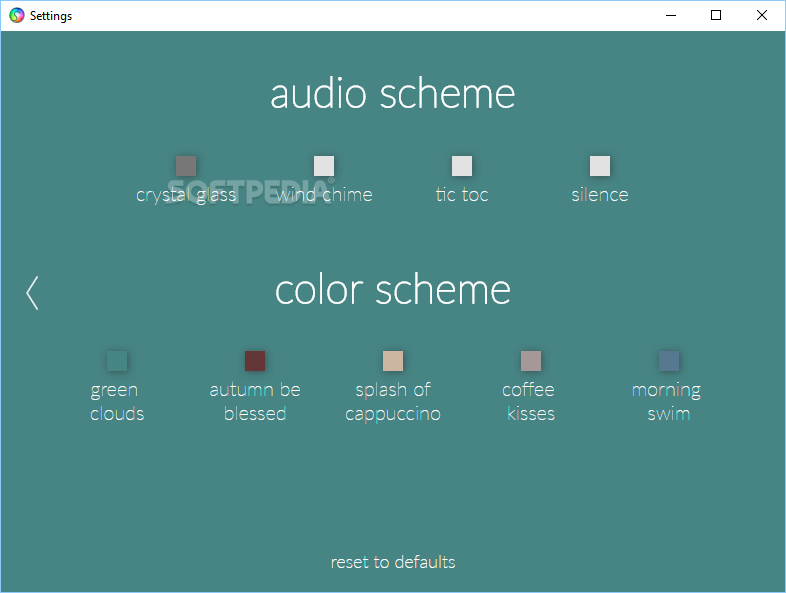The width and height of the screenshot is (786, 593).
Task: Click the coffee kisses label
Action: (530, 402)
